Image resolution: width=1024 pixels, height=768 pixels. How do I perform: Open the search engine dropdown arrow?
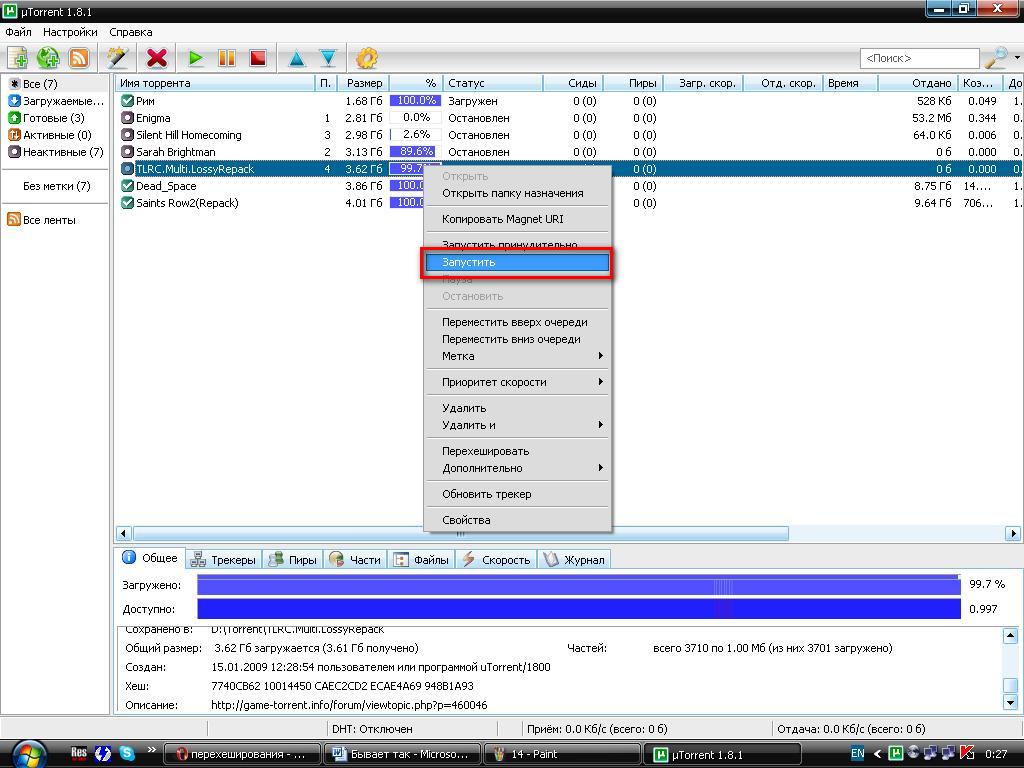tap(1017, 57)
